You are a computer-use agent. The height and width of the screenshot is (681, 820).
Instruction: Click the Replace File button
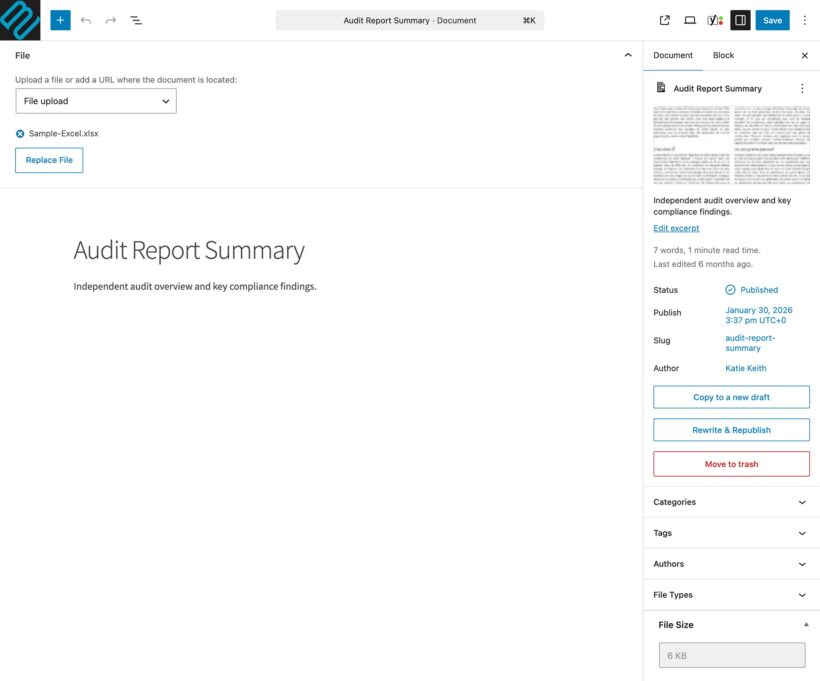coord(49,160)
